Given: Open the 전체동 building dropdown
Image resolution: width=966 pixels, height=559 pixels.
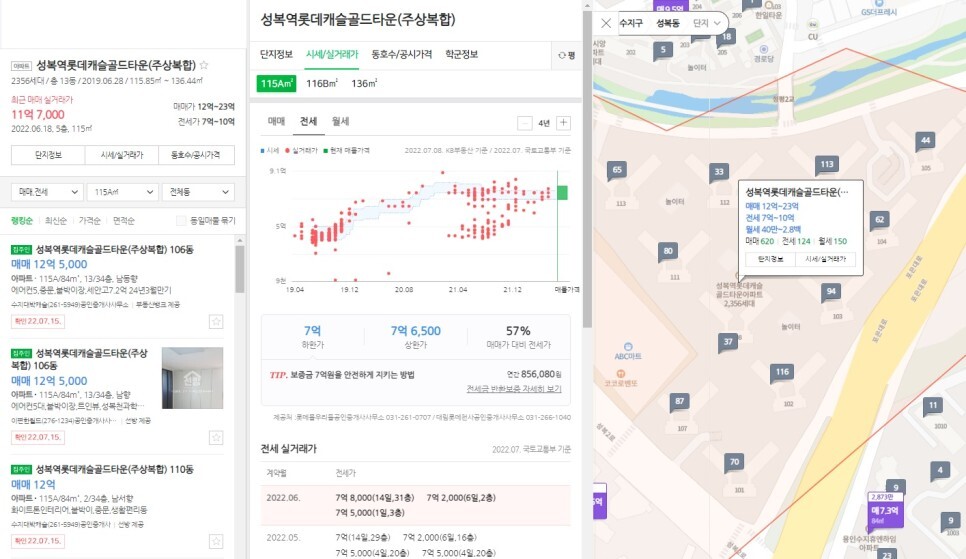Looking at the screenshot, I should (x=198, y=192).
